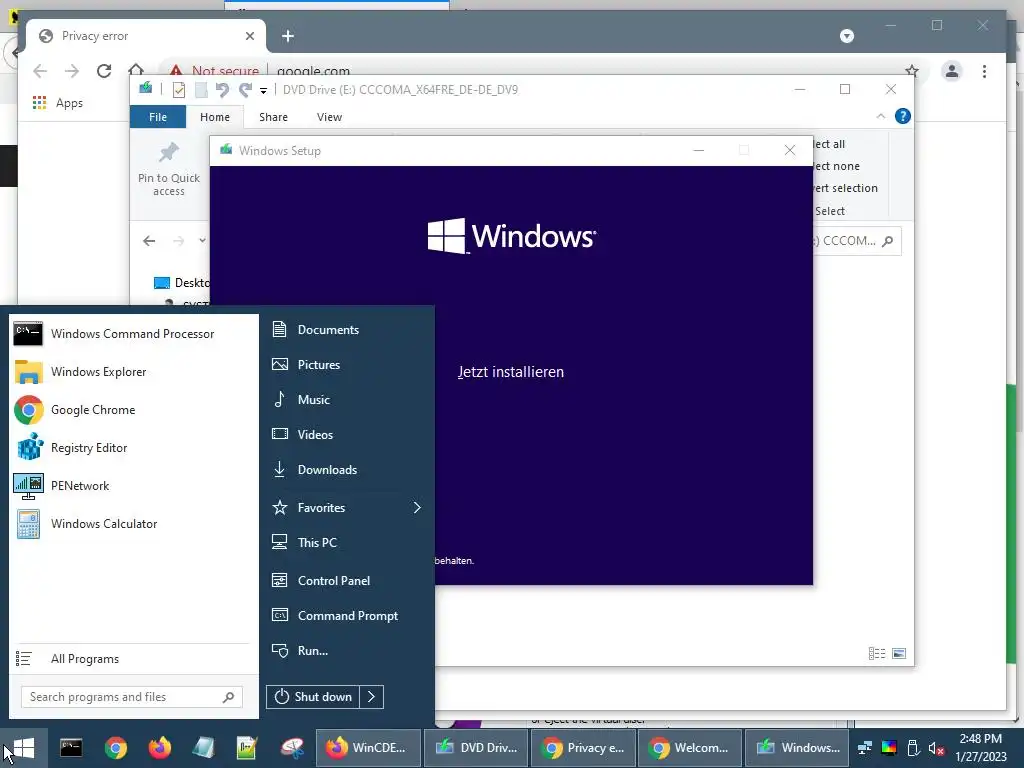Open Chrome tab search dropdown arrow
1024x768 pixels.
click(x=847, y=36)
